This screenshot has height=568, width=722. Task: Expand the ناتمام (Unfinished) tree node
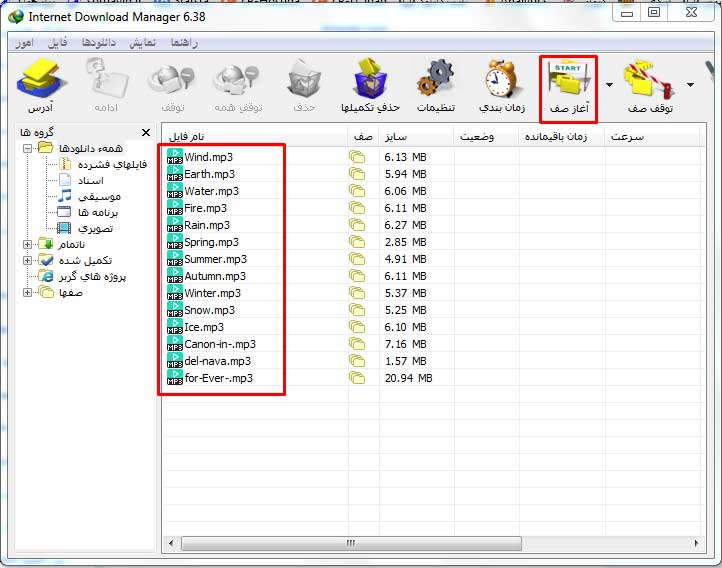(28, 244)
